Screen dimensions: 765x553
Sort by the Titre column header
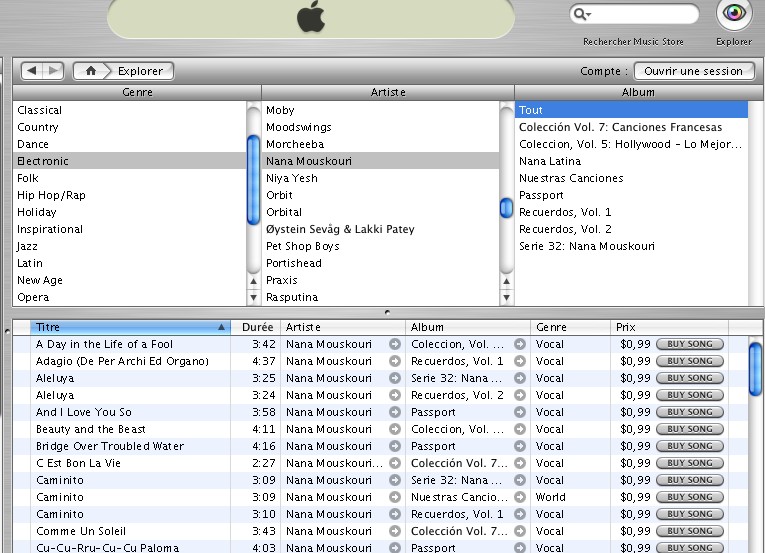coord(130,327)
